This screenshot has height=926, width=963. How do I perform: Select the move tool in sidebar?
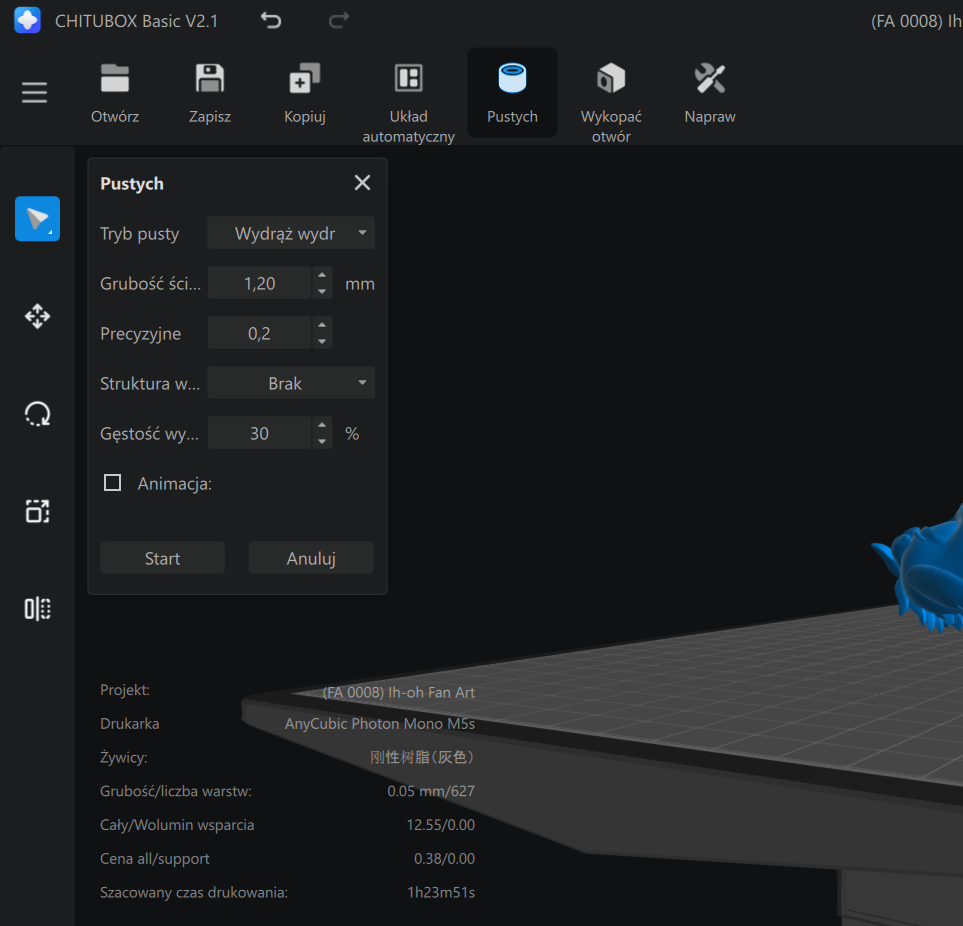tap(37, 316)
